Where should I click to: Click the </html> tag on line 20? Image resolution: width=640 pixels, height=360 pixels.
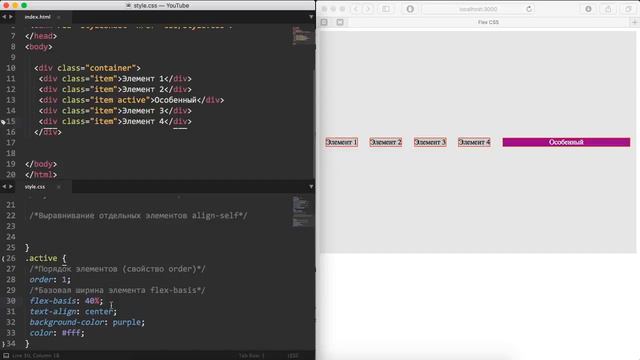41,175
